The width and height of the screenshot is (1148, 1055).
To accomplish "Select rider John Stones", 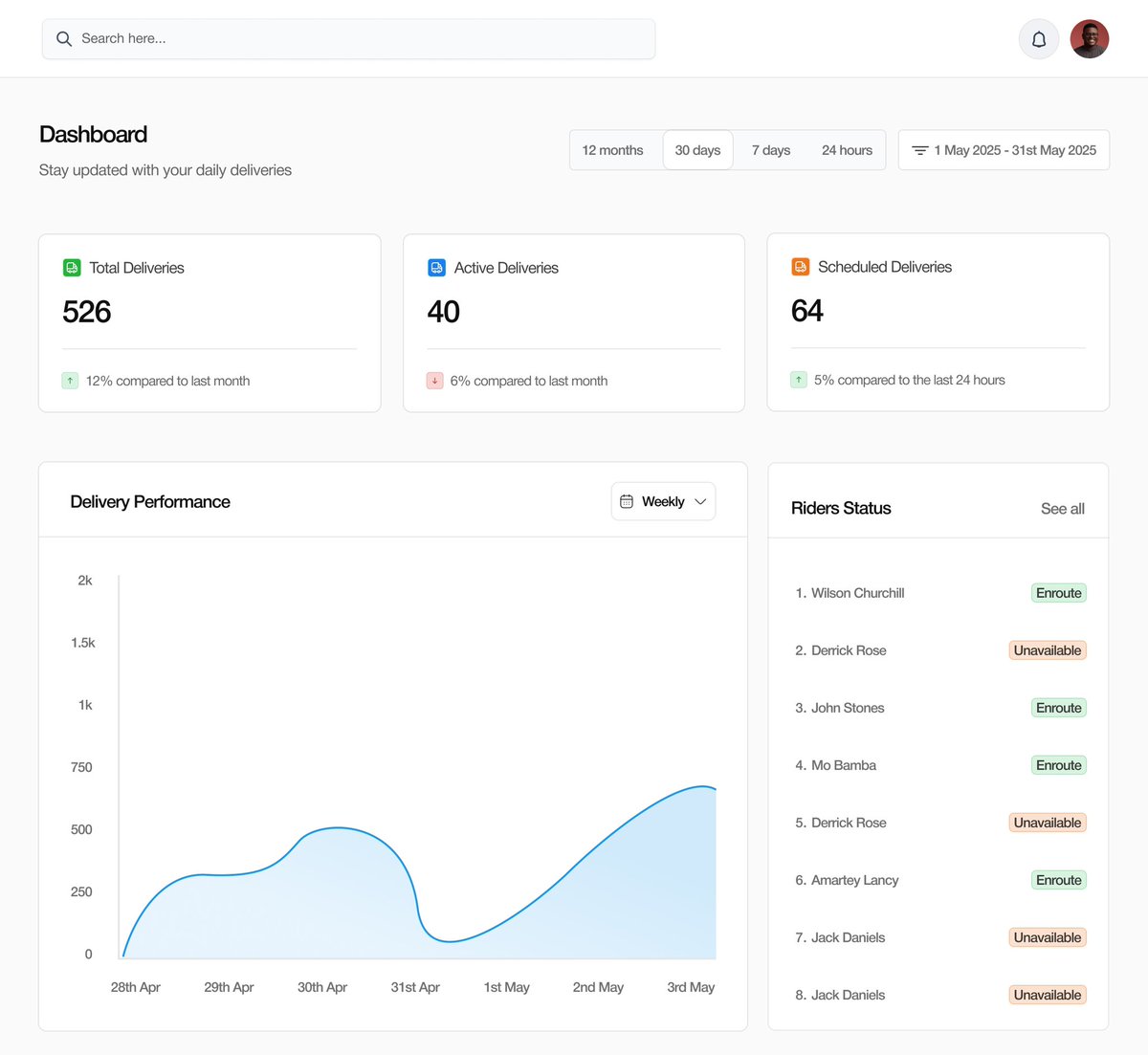I will pos(840,708).
